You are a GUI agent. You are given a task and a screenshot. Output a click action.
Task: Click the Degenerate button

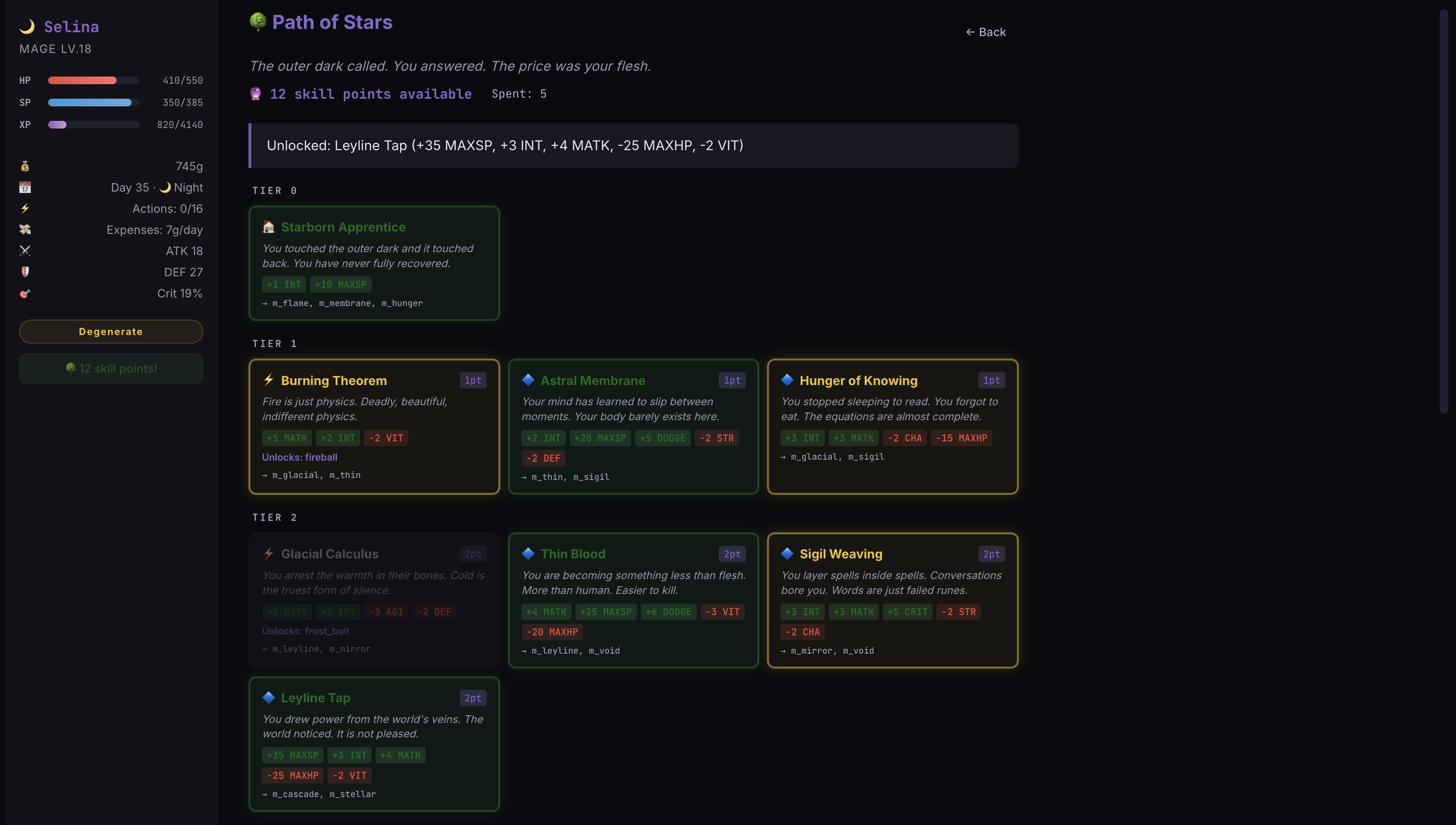tap(111, 332)
